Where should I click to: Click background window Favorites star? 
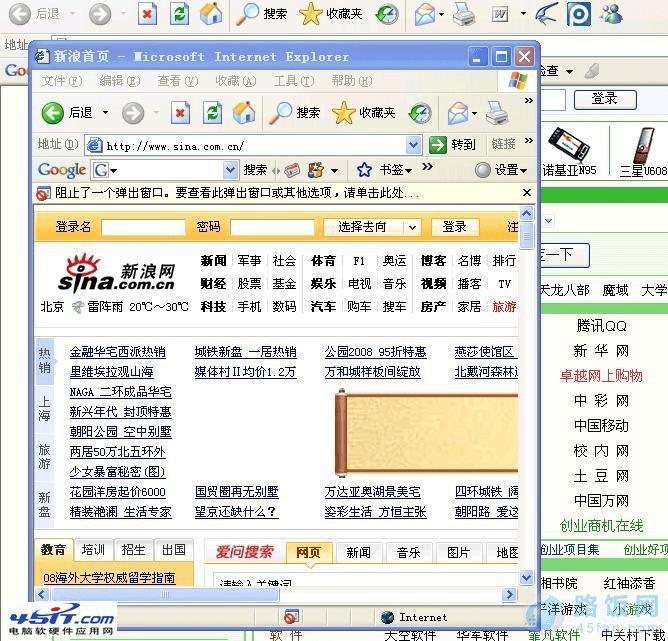coord(311,14)
